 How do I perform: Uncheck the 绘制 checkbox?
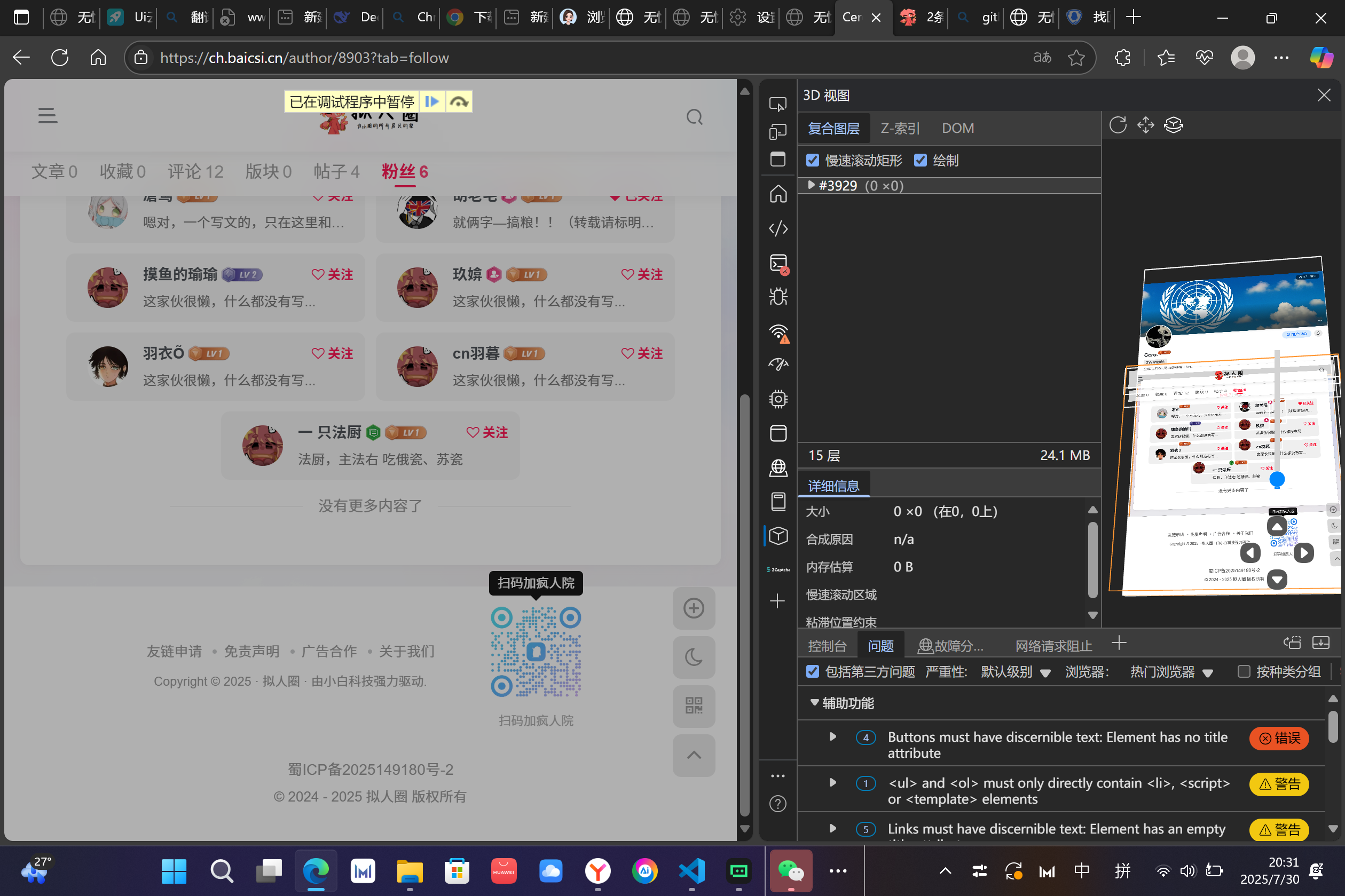point(921,161)
